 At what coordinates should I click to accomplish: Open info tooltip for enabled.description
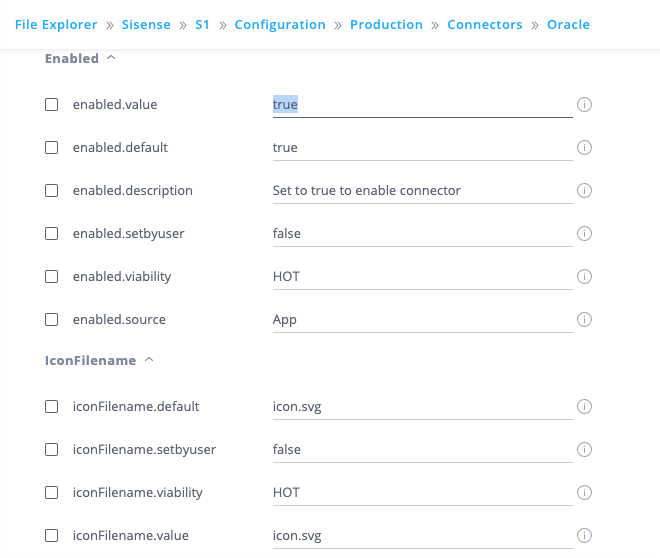(x=585, y=190)
